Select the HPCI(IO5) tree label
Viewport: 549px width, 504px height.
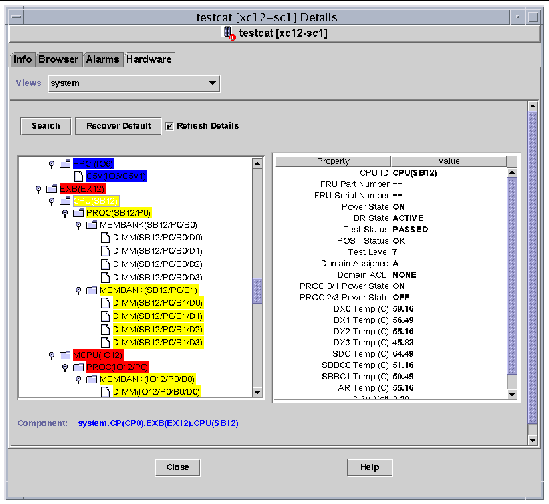(93, 164)
